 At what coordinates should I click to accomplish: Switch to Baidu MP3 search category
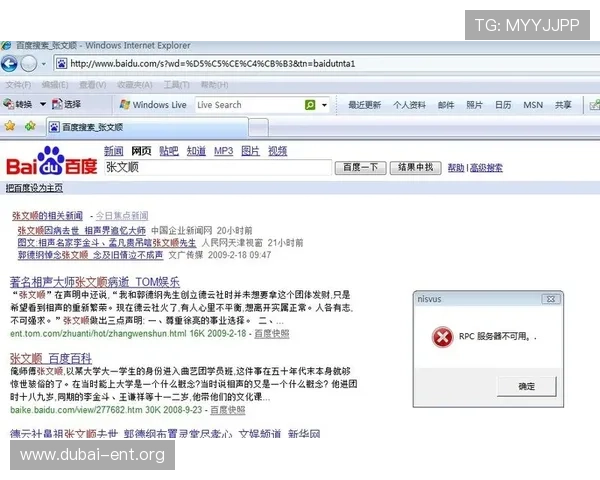click(223, 151)
